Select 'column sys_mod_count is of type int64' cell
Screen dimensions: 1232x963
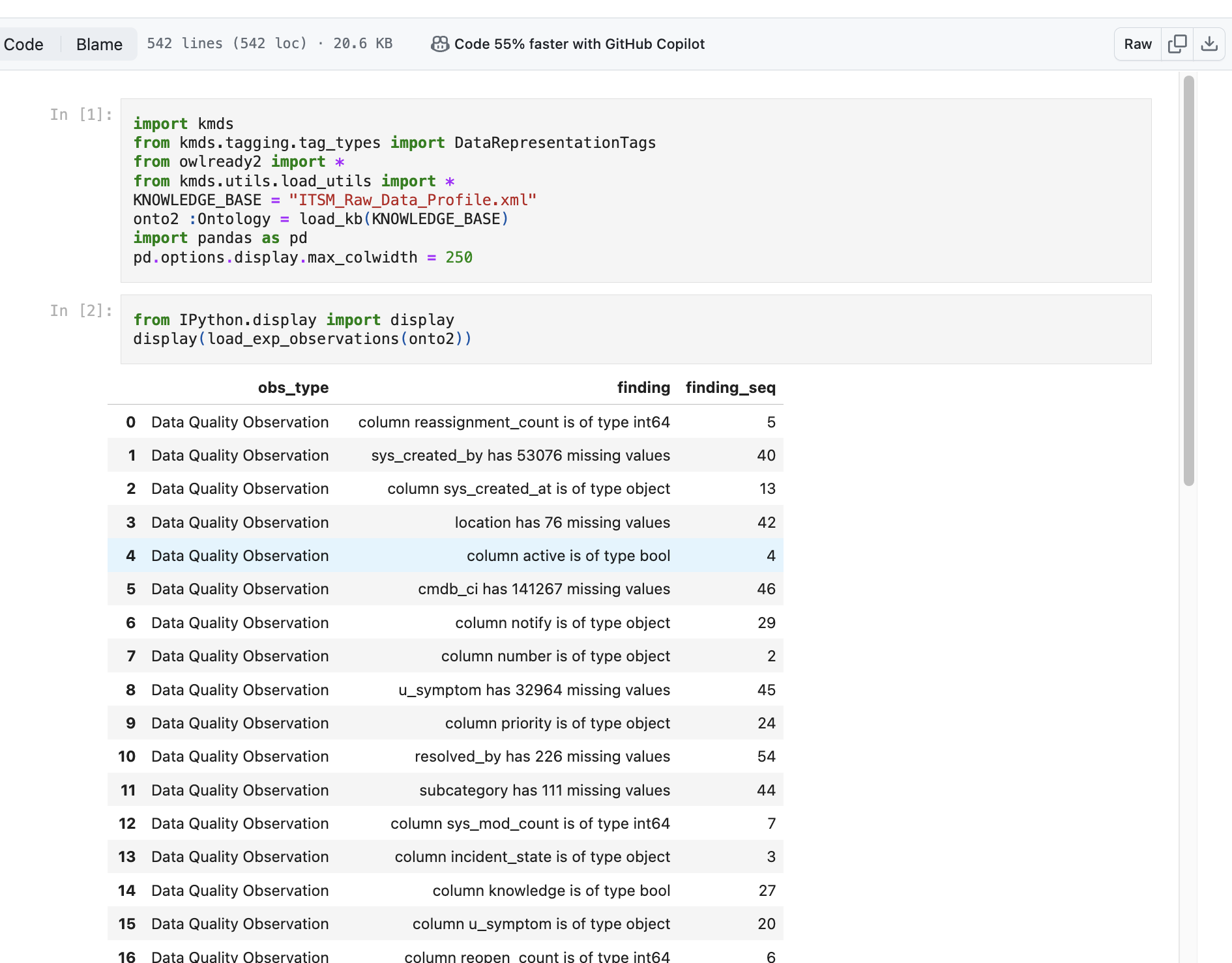[x=530, y=824]
